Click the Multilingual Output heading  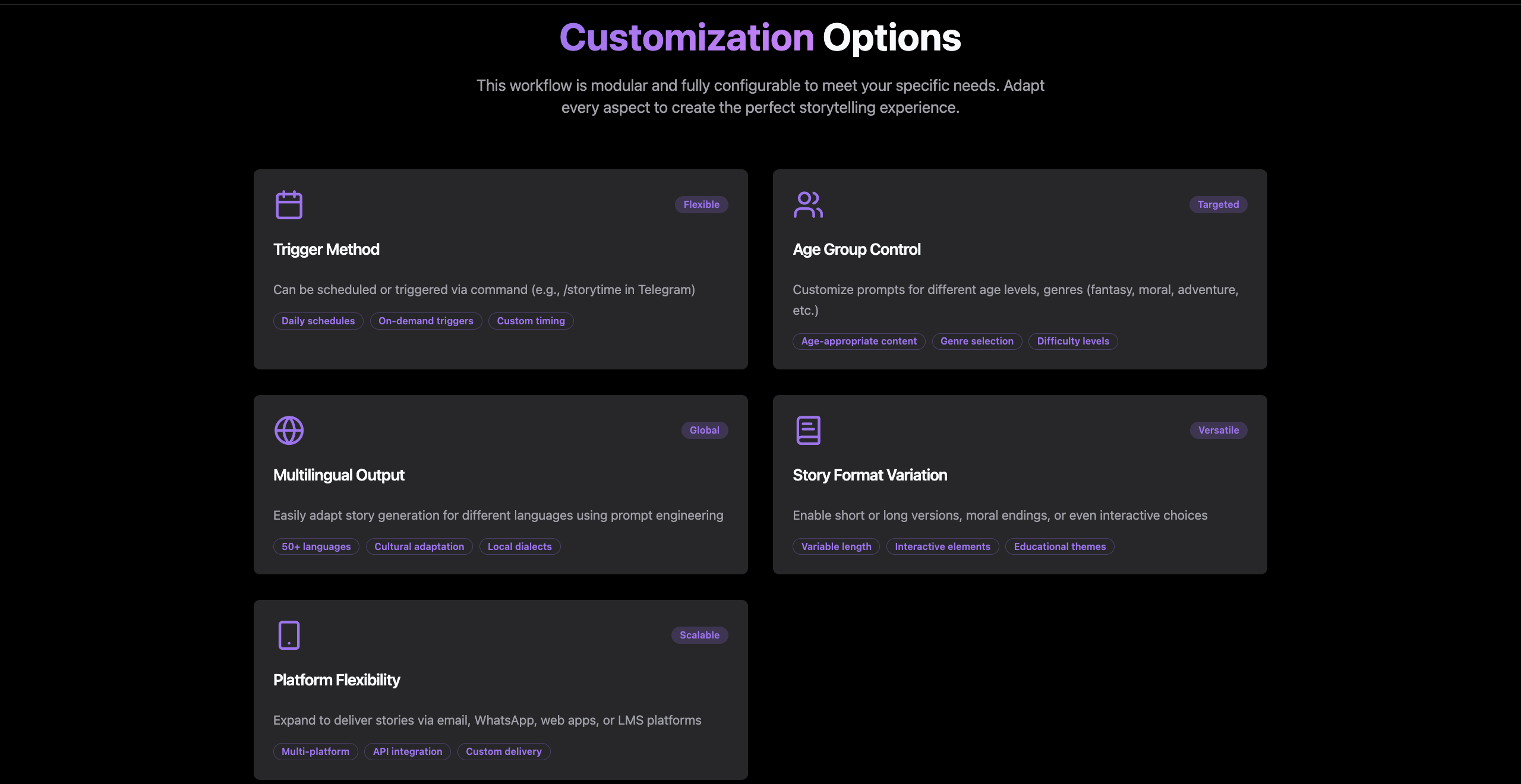click(339, 475)
